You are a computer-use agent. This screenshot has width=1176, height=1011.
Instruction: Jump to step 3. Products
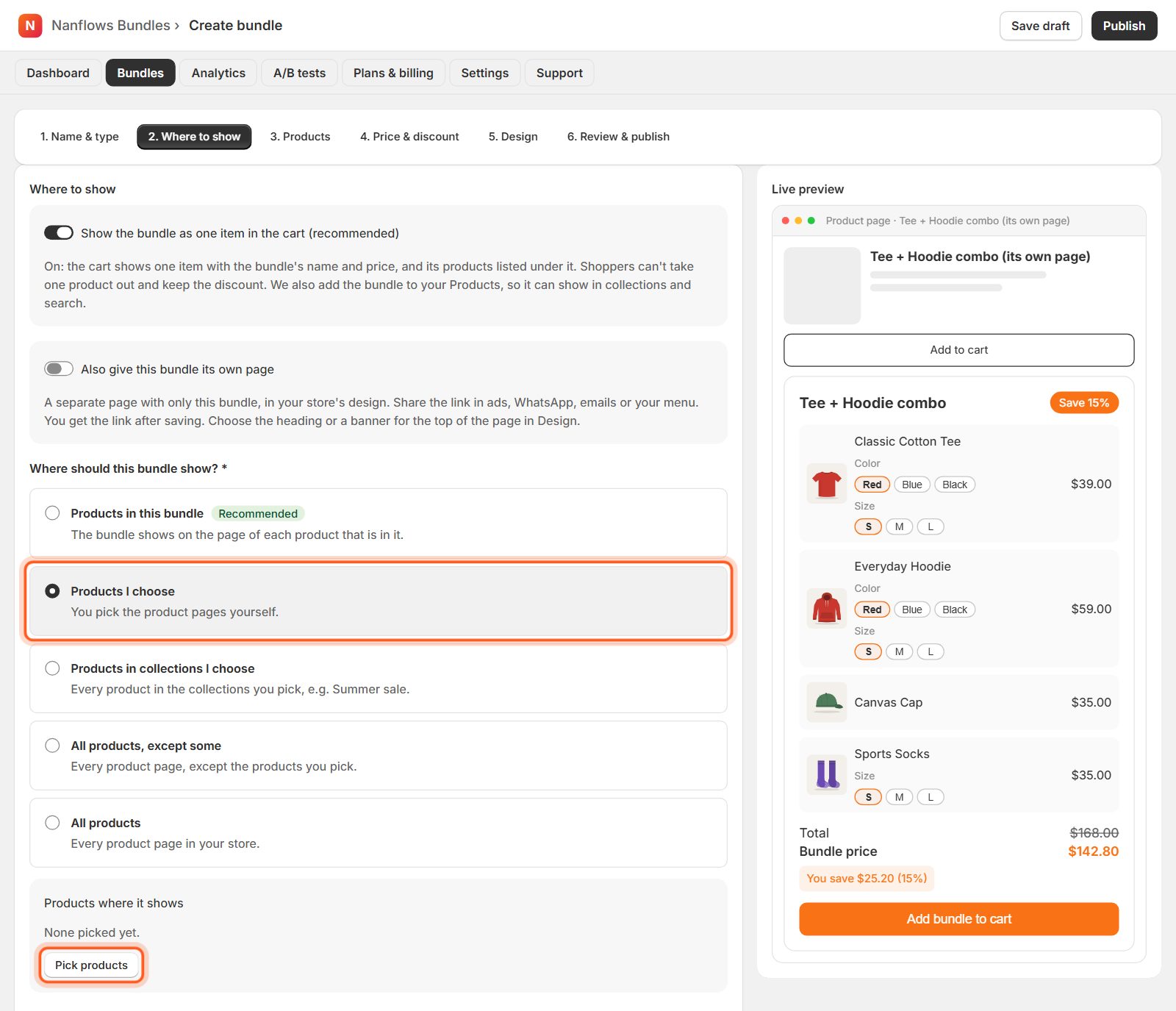point(300,137)
